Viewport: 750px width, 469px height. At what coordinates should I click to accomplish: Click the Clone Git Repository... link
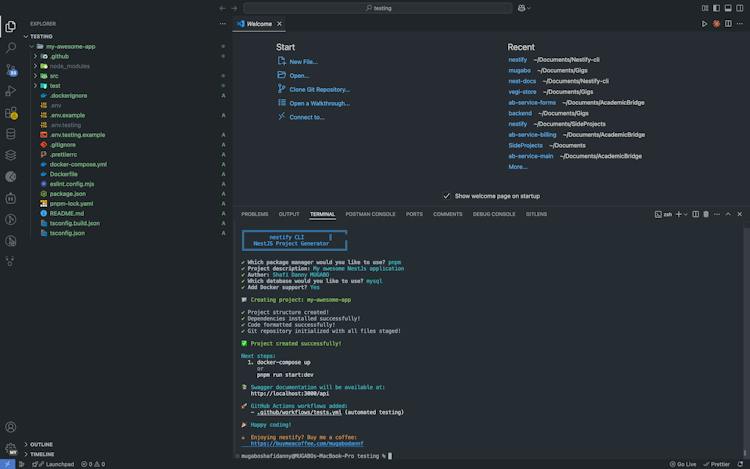click(320, 89)
